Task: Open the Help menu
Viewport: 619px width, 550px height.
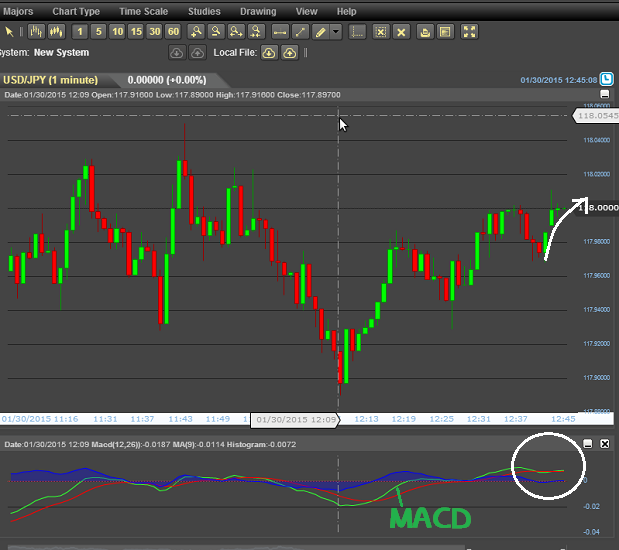Action: [x=347, y=11]
